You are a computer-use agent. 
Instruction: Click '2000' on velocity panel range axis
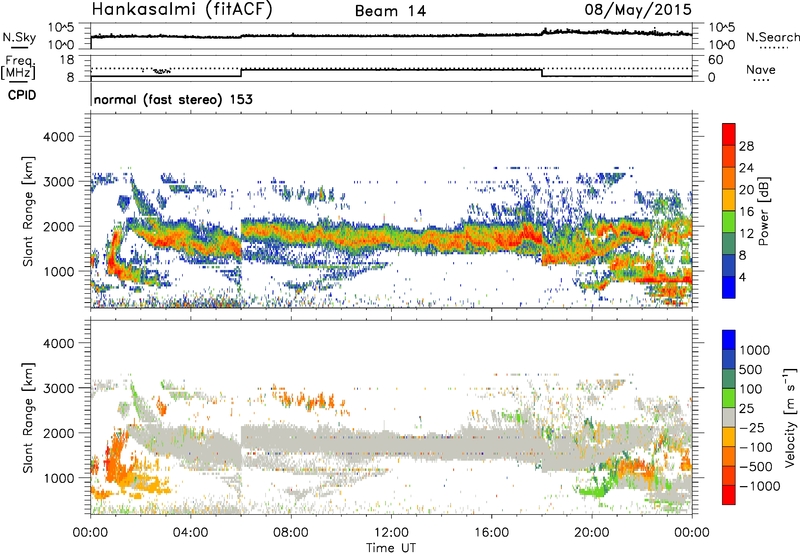coord(58,433)
